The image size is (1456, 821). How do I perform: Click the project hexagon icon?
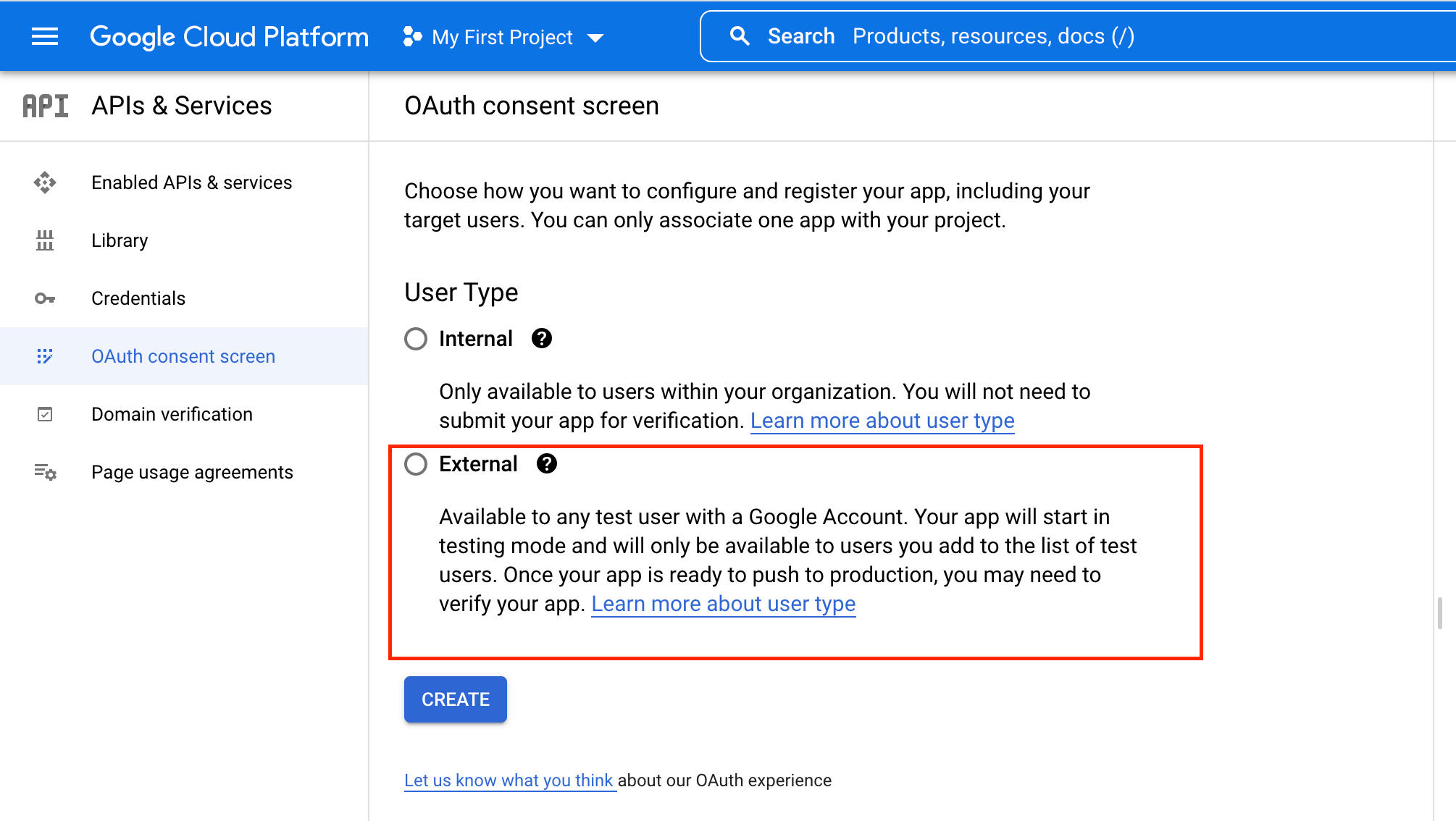coord(412,36)
